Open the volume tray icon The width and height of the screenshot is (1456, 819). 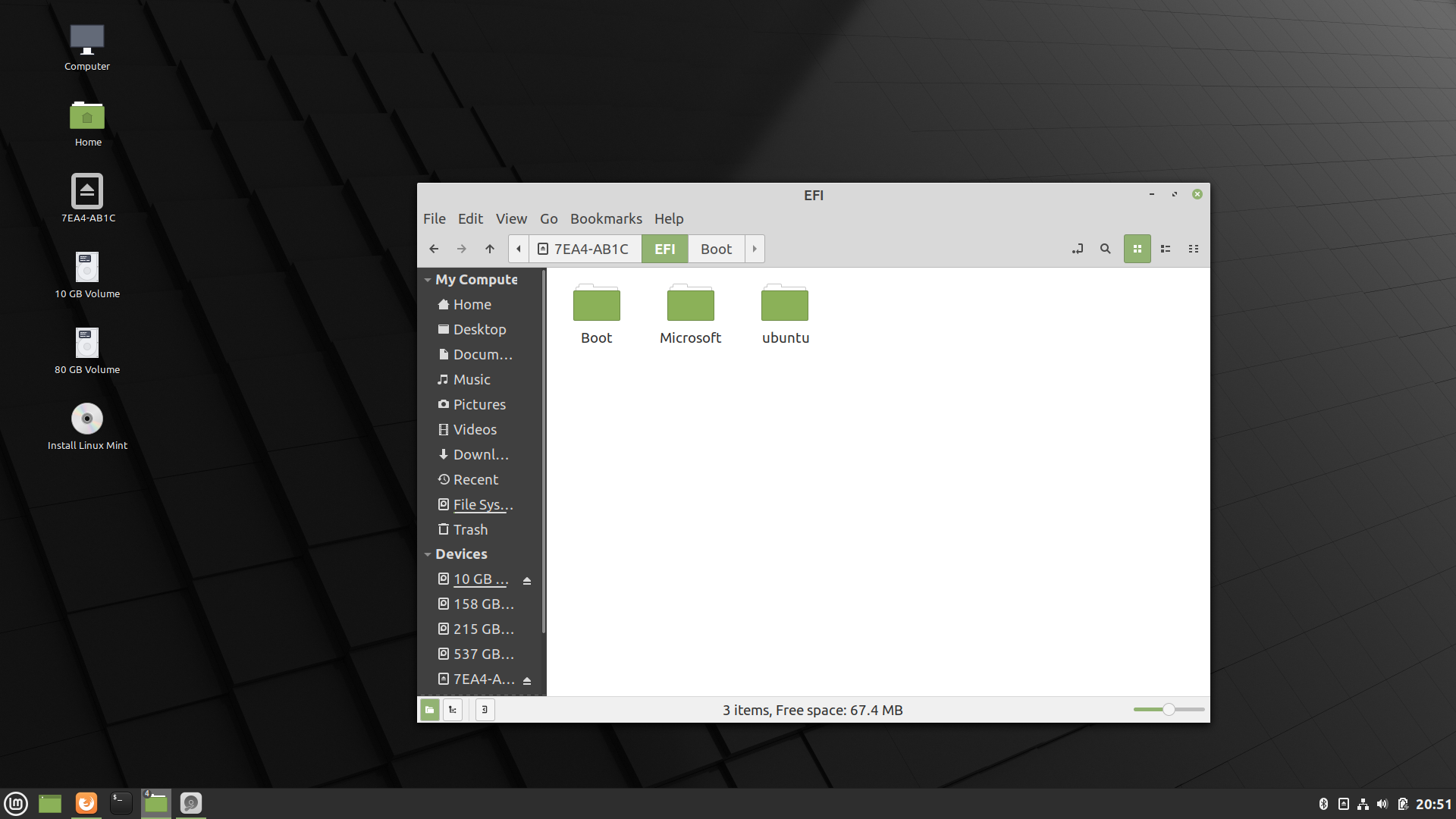pos(1382,804)
